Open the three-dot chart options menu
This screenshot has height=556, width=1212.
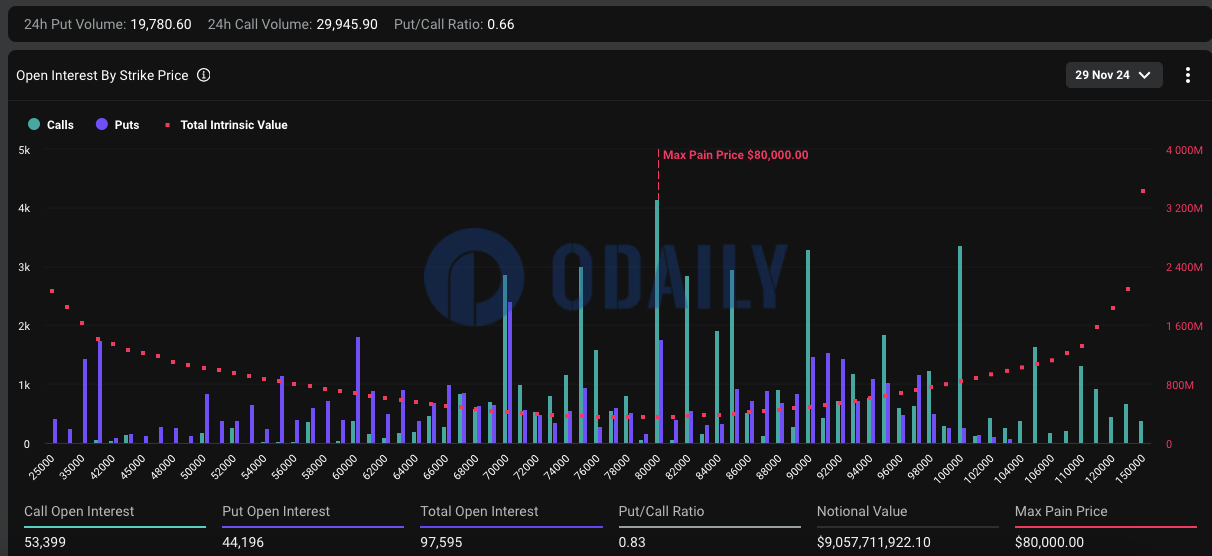click(x=1188, y=75)
